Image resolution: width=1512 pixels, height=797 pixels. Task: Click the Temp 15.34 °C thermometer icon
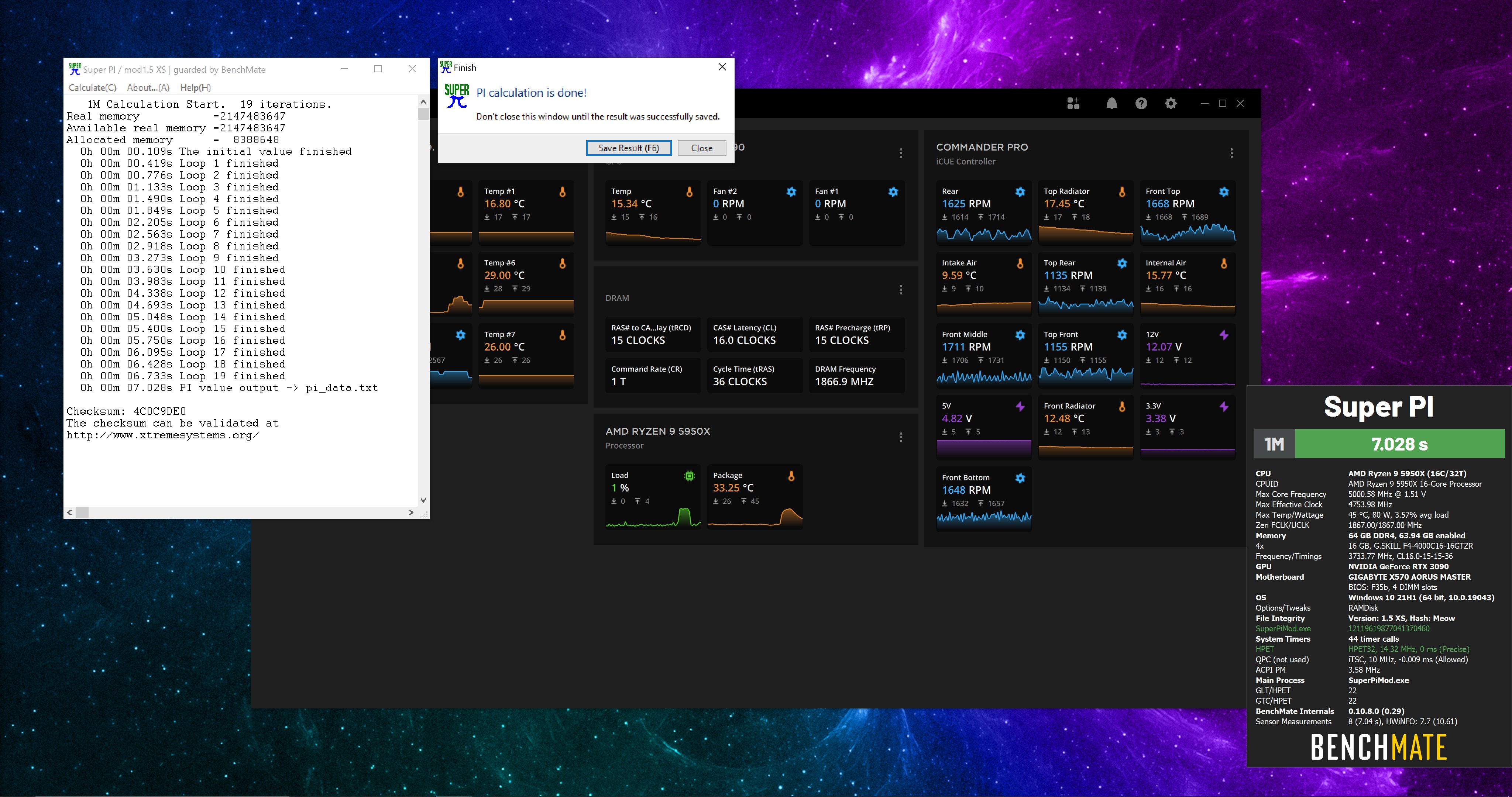pyautogui.click(x=690, y=192)
